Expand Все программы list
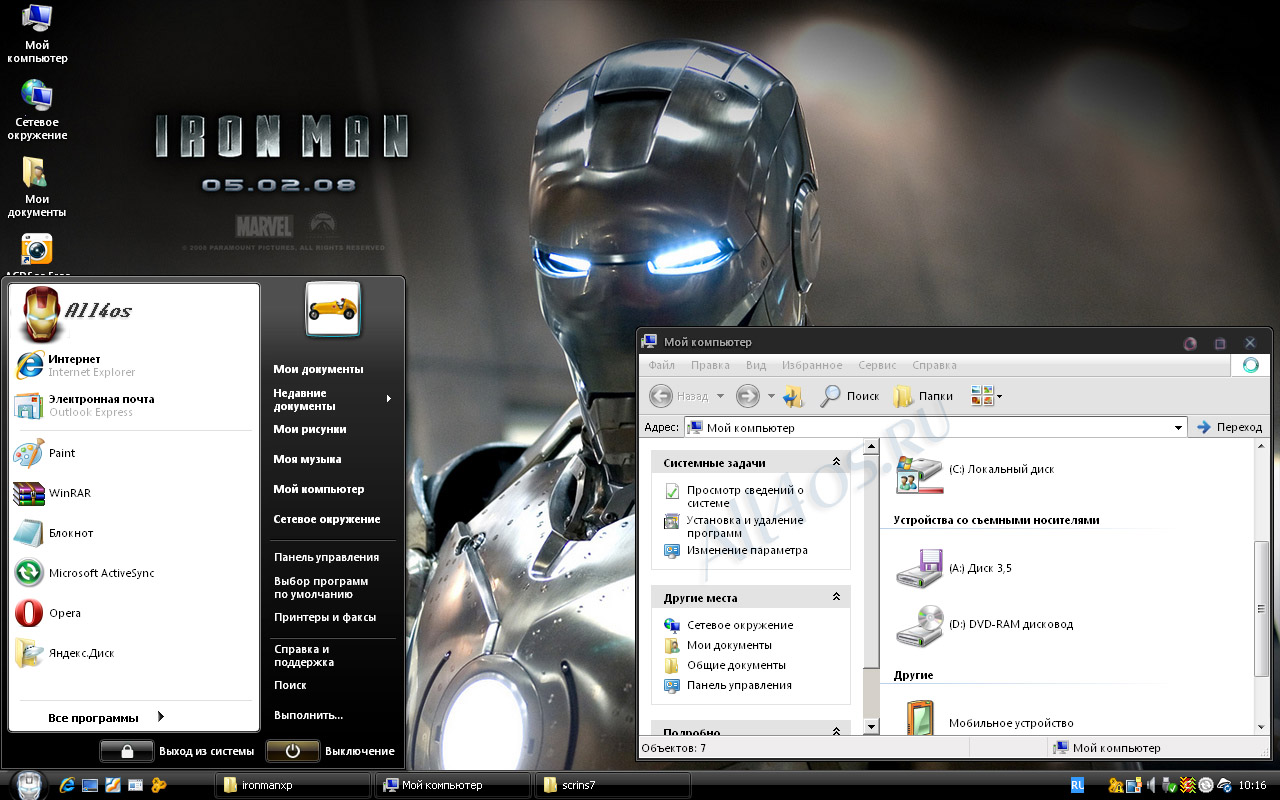This screenshot has height=800, width=1280. pyautogui.click(x=106, y=717)
